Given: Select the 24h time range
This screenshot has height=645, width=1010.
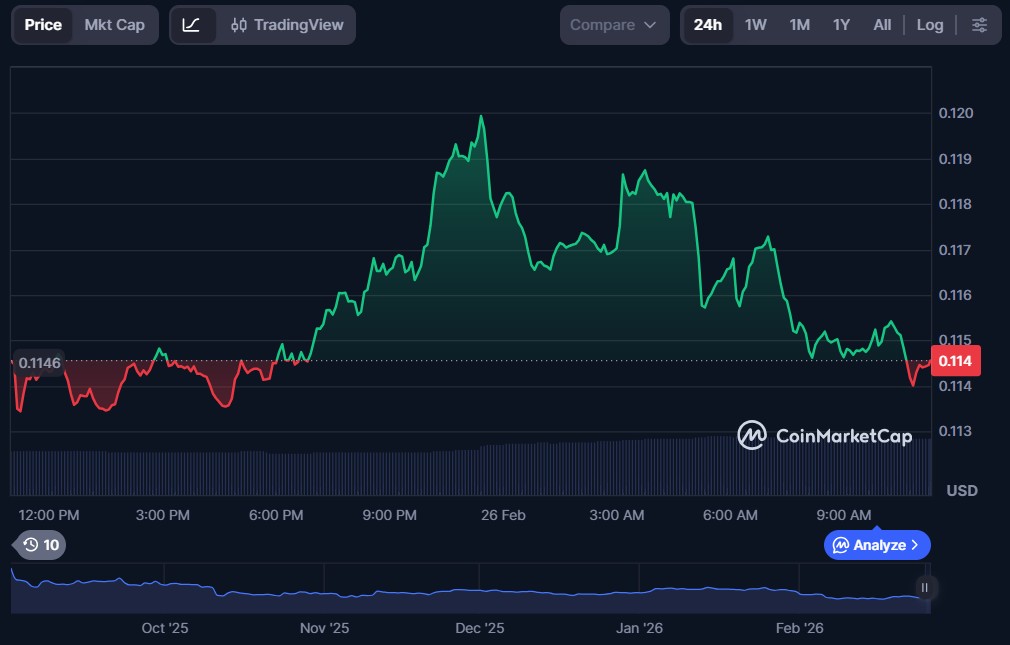Looking at the screenshot, I should pos(707,25).
